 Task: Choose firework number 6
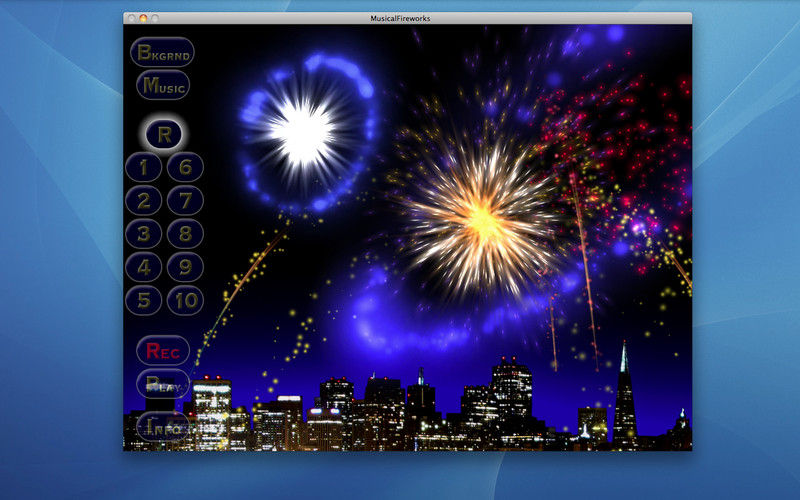[185, 167]
